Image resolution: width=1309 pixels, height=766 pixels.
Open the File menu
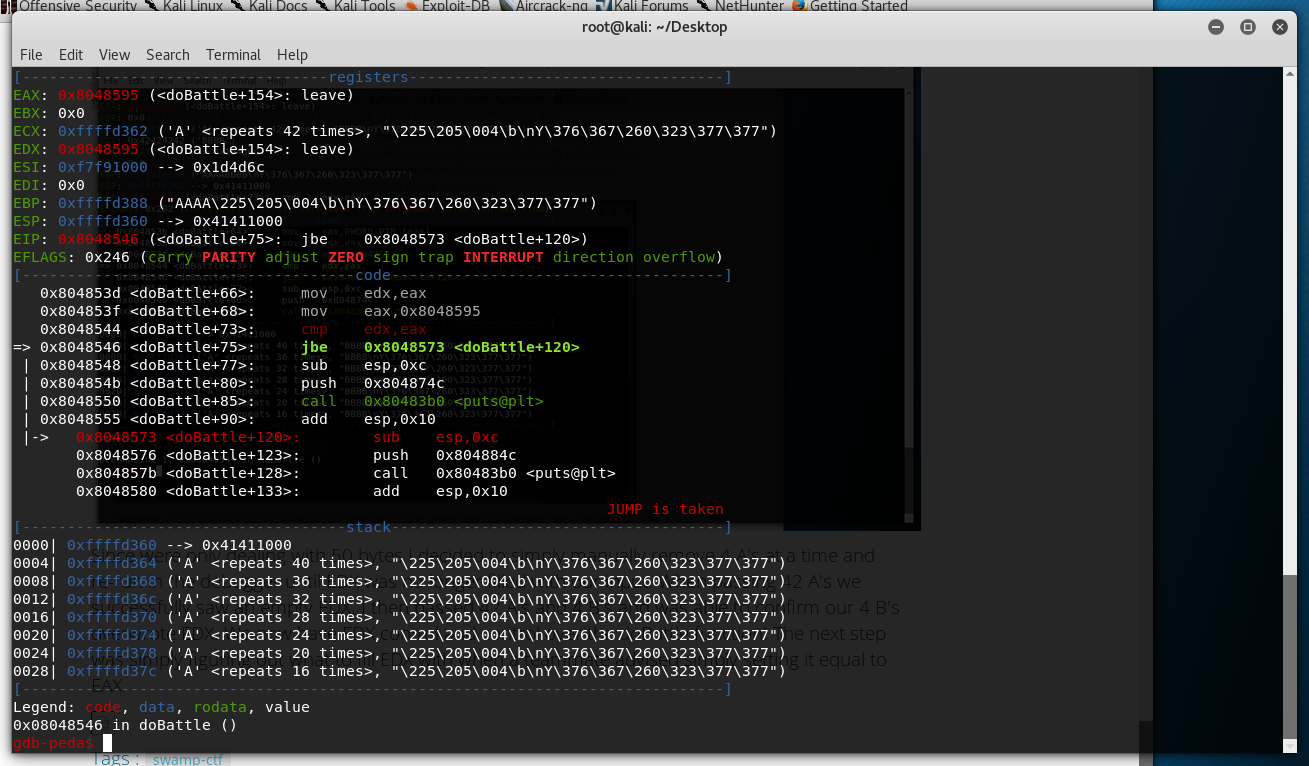(31, 55)
